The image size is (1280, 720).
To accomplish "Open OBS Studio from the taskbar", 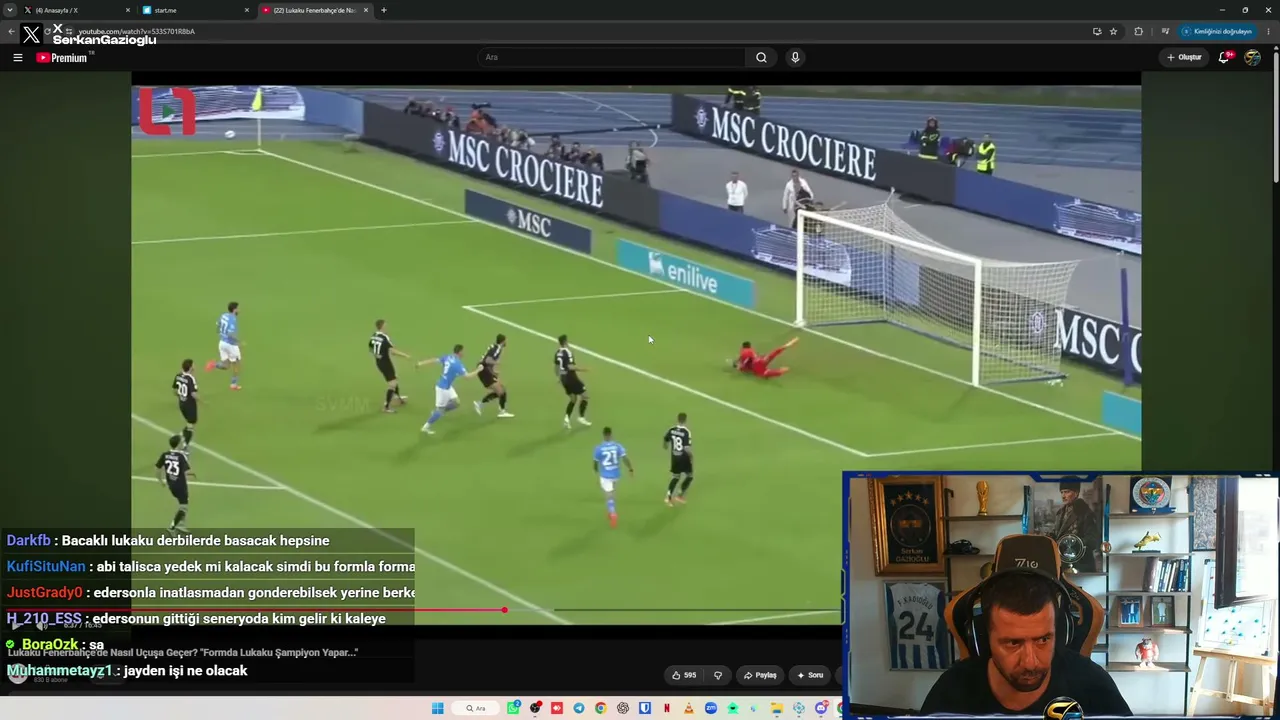I will point(535,708).
